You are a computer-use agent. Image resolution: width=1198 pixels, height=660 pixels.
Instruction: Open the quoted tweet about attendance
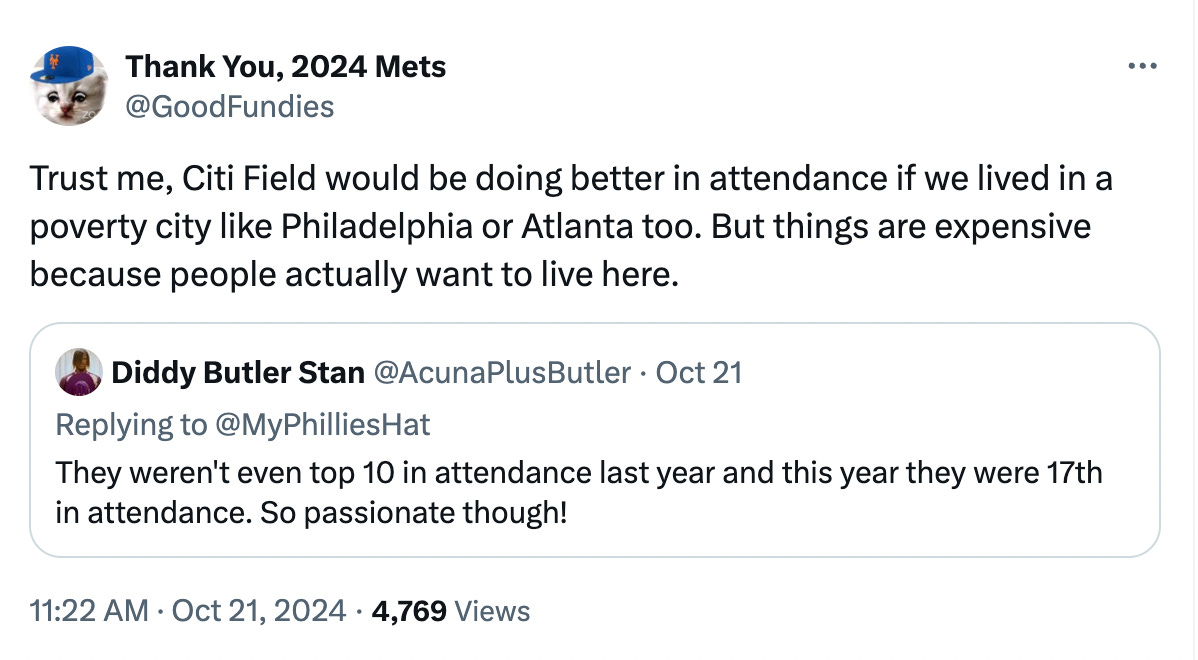click(x=595, y=440)
